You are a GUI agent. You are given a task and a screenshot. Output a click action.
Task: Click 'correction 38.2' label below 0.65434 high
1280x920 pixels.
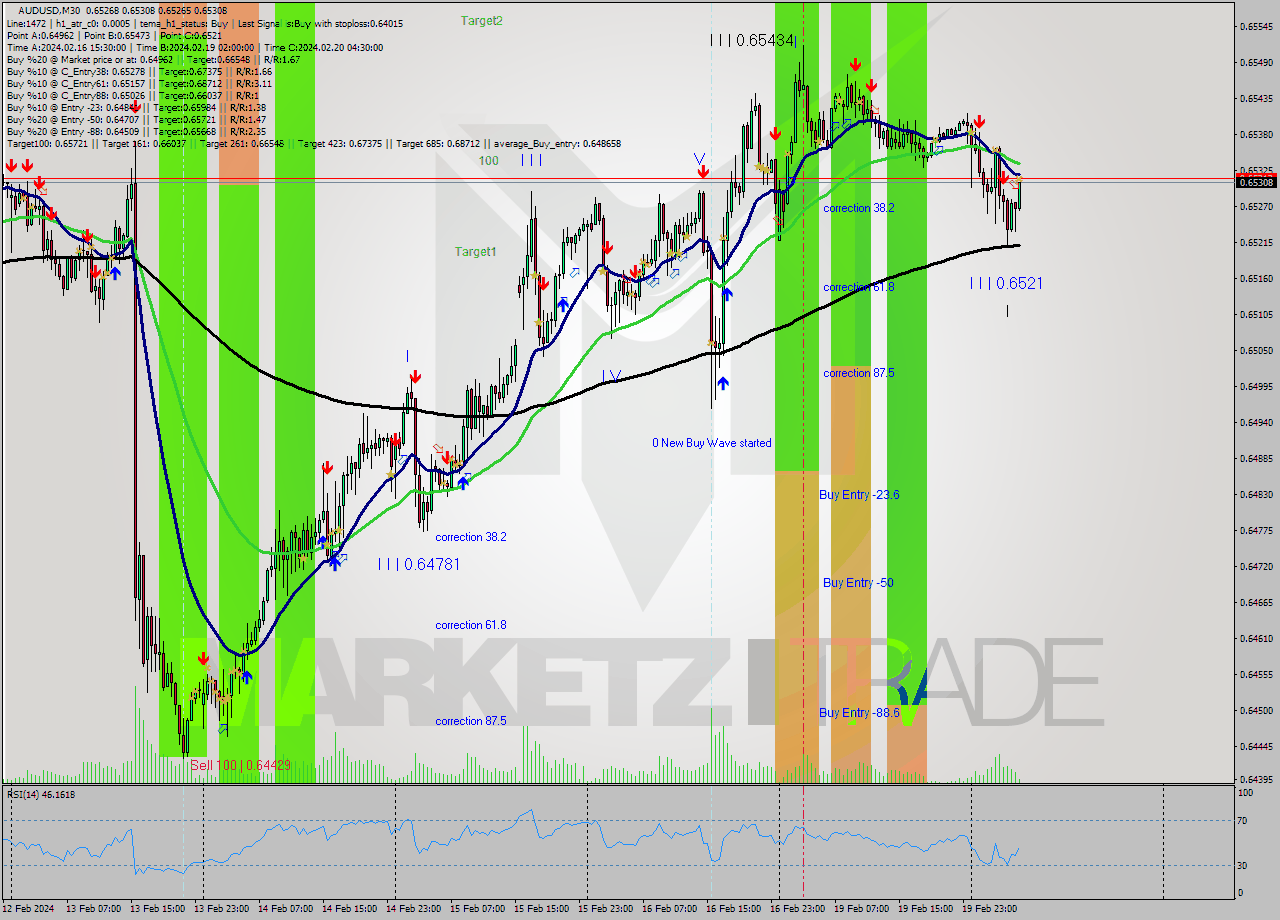(859, 208)
